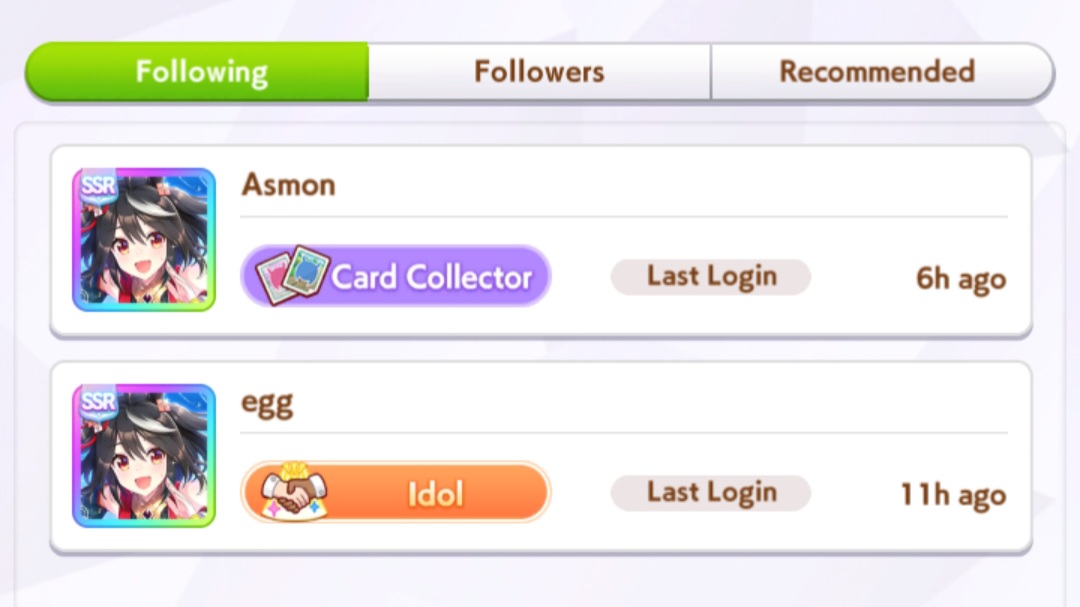1080x607 pixels.
Task: Click the SSR badge on Asmon's avatar
Action: click(x=98, y=186)
